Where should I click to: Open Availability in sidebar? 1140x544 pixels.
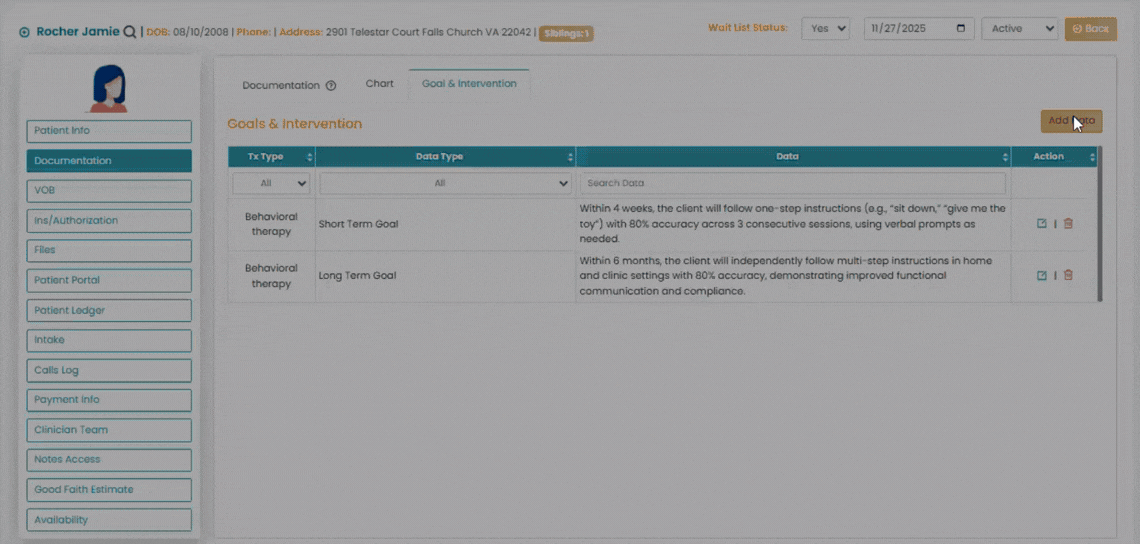(109, 520)
